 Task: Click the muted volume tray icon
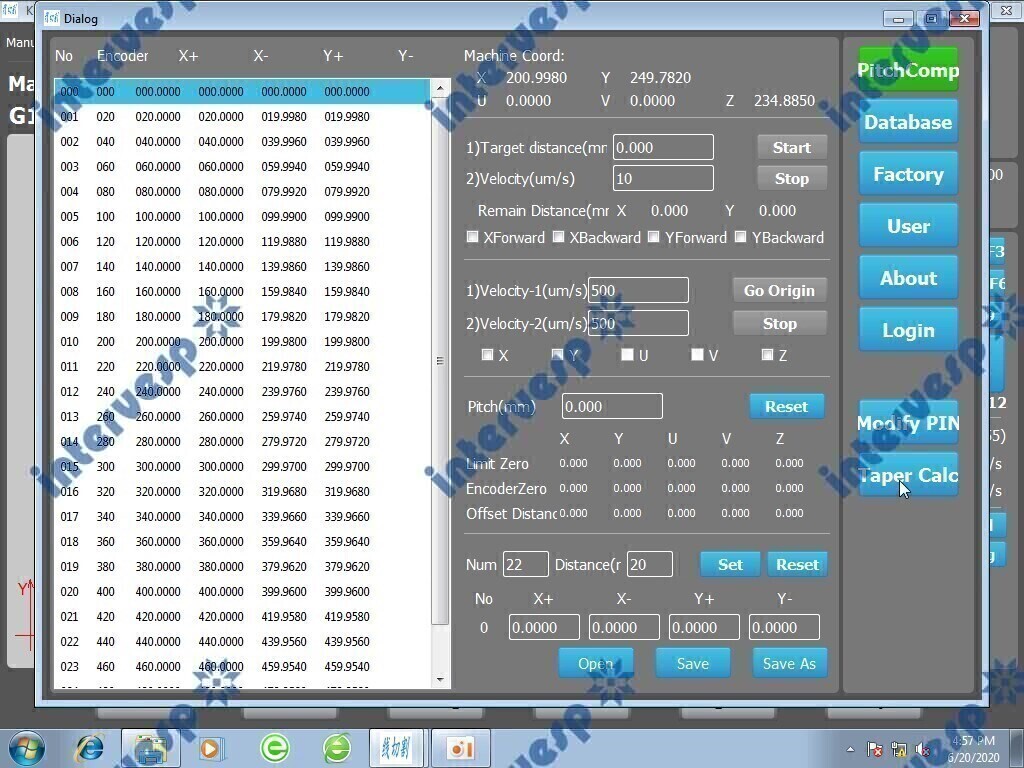coord(922,749)
